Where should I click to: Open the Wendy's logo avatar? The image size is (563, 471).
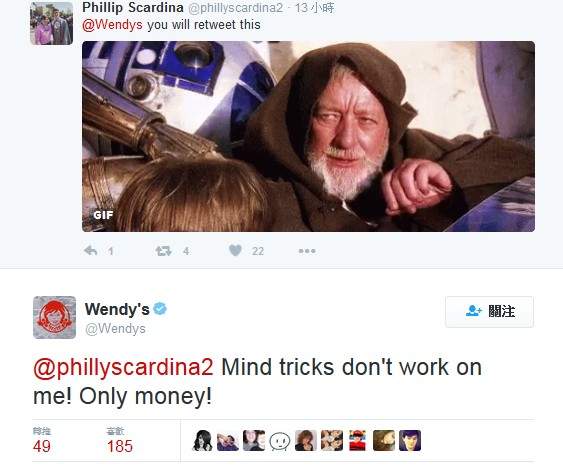coord(55,317)
